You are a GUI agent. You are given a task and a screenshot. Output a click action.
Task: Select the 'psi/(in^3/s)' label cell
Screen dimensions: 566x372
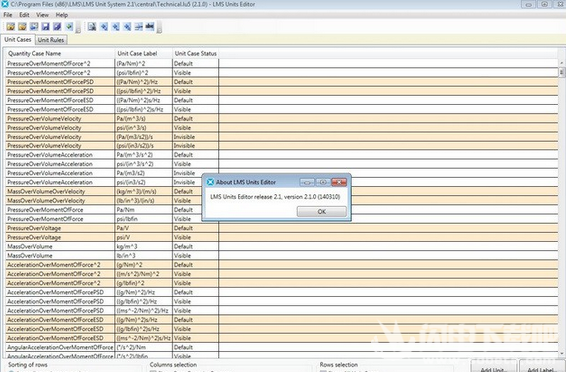[144, 128]
